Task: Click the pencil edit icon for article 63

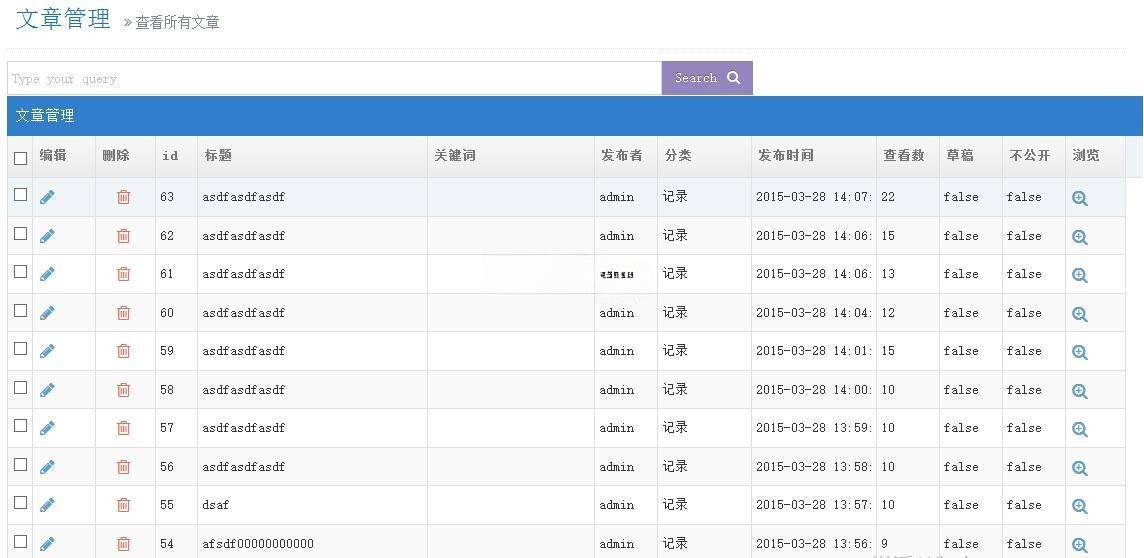Action: click(47, 198)
